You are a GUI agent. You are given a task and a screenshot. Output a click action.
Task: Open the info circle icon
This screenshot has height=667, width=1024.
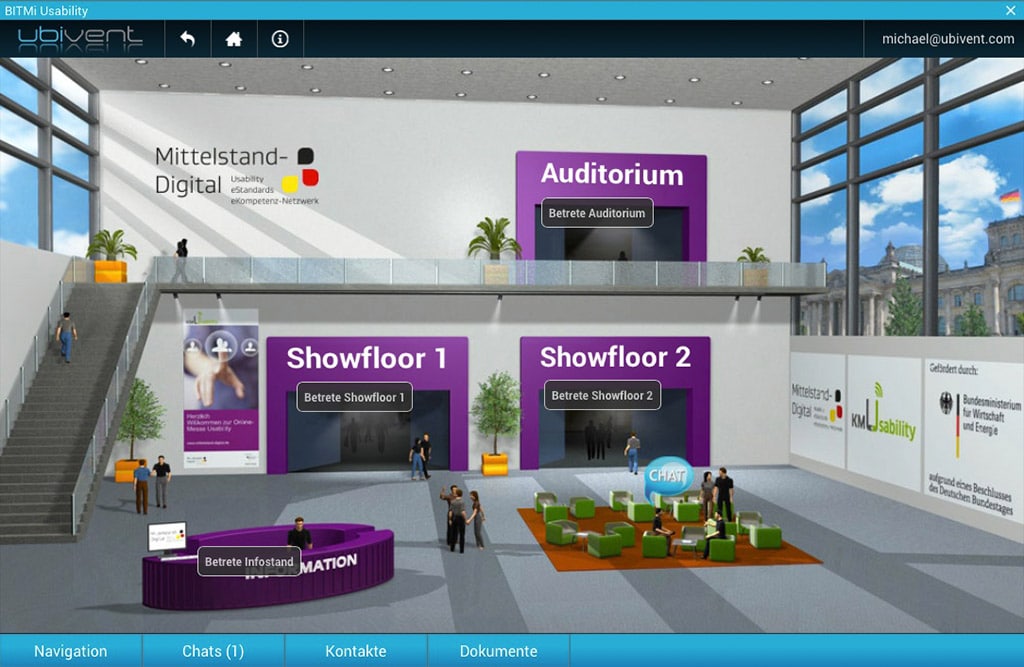pos(280,39)
